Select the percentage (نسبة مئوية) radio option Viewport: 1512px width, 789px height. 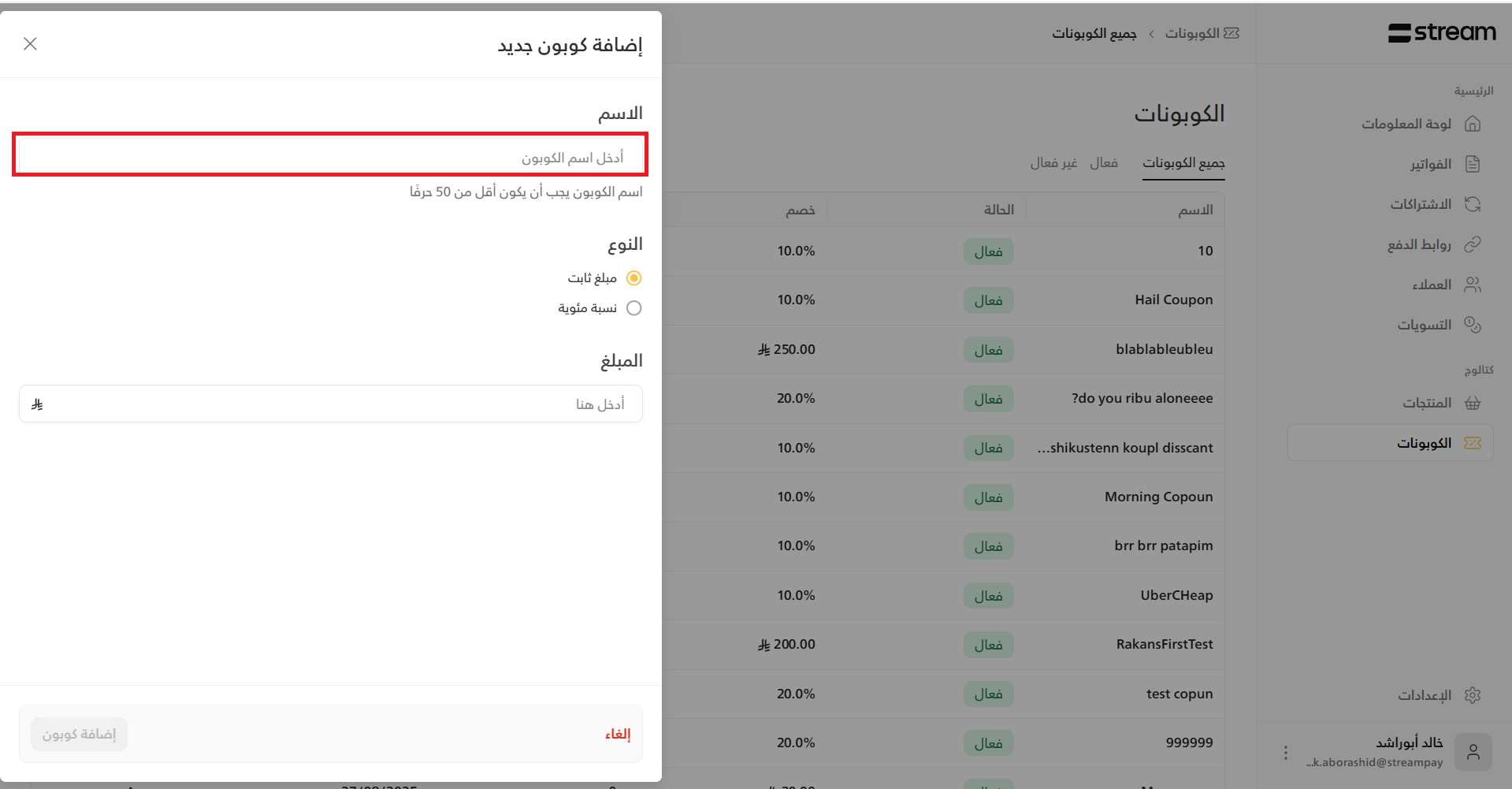click(633, 308)
